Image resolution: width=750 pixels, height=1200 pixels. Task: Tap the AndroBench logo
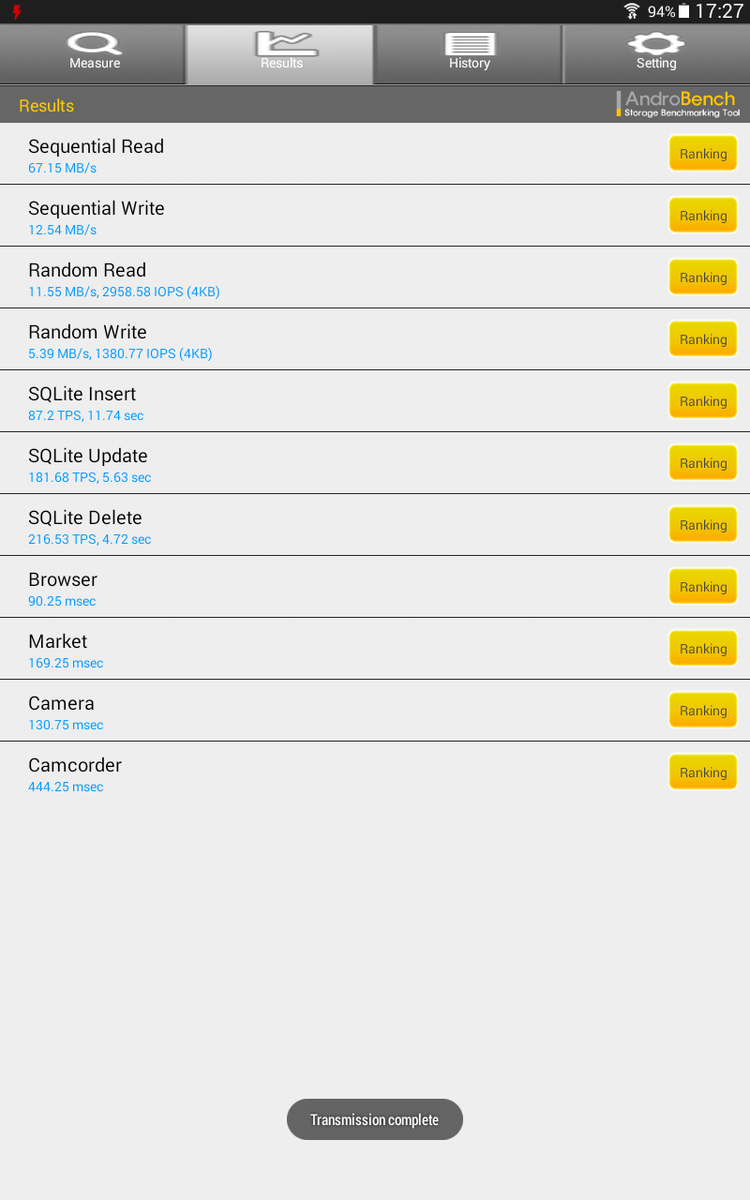click(678, 104)
